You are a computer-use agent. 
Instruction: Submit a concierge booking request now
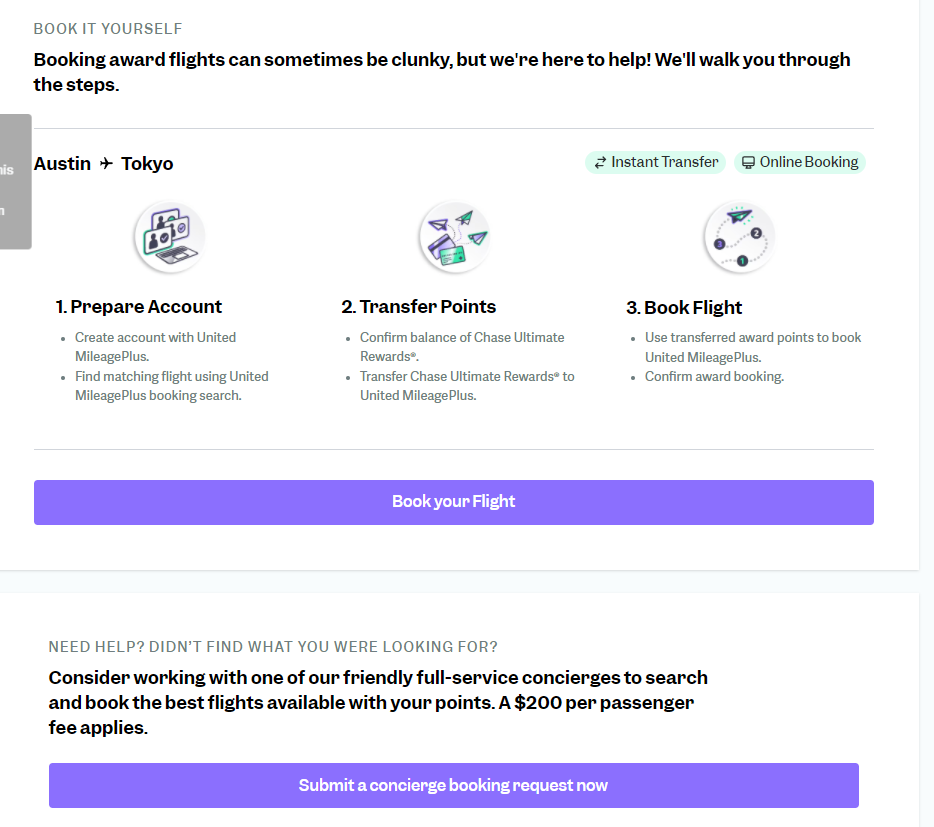click(453, 785)
